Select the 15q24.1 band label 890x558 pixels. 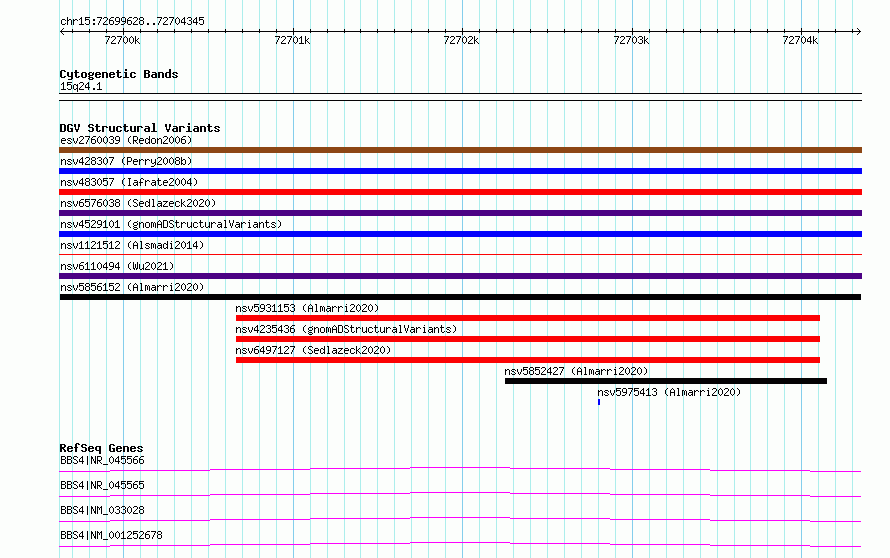(x=81, y=86)
